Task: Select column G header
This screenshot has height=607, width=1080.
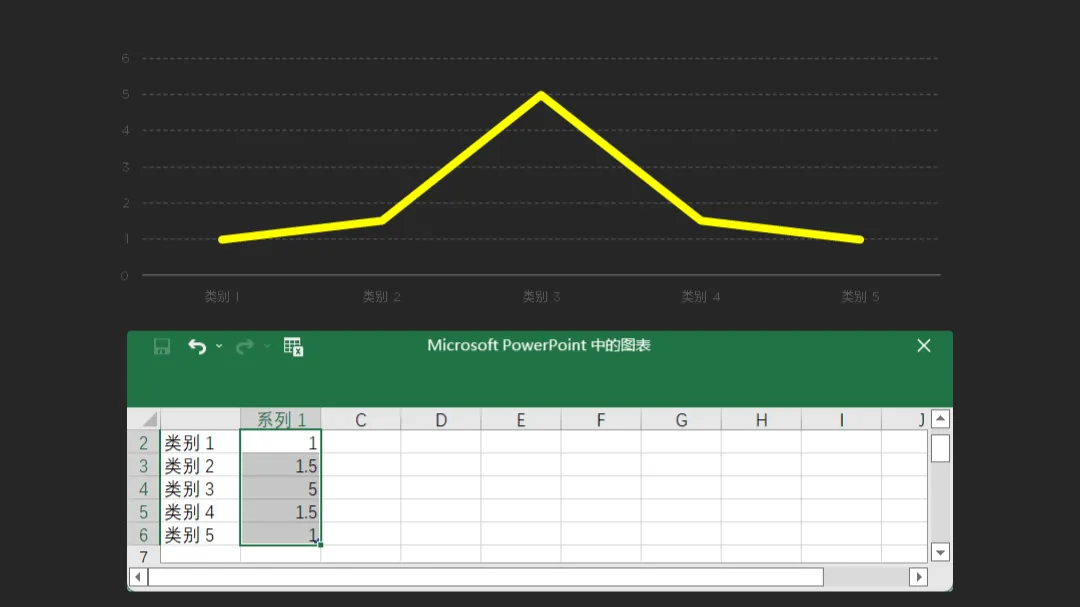Action: 681,419
